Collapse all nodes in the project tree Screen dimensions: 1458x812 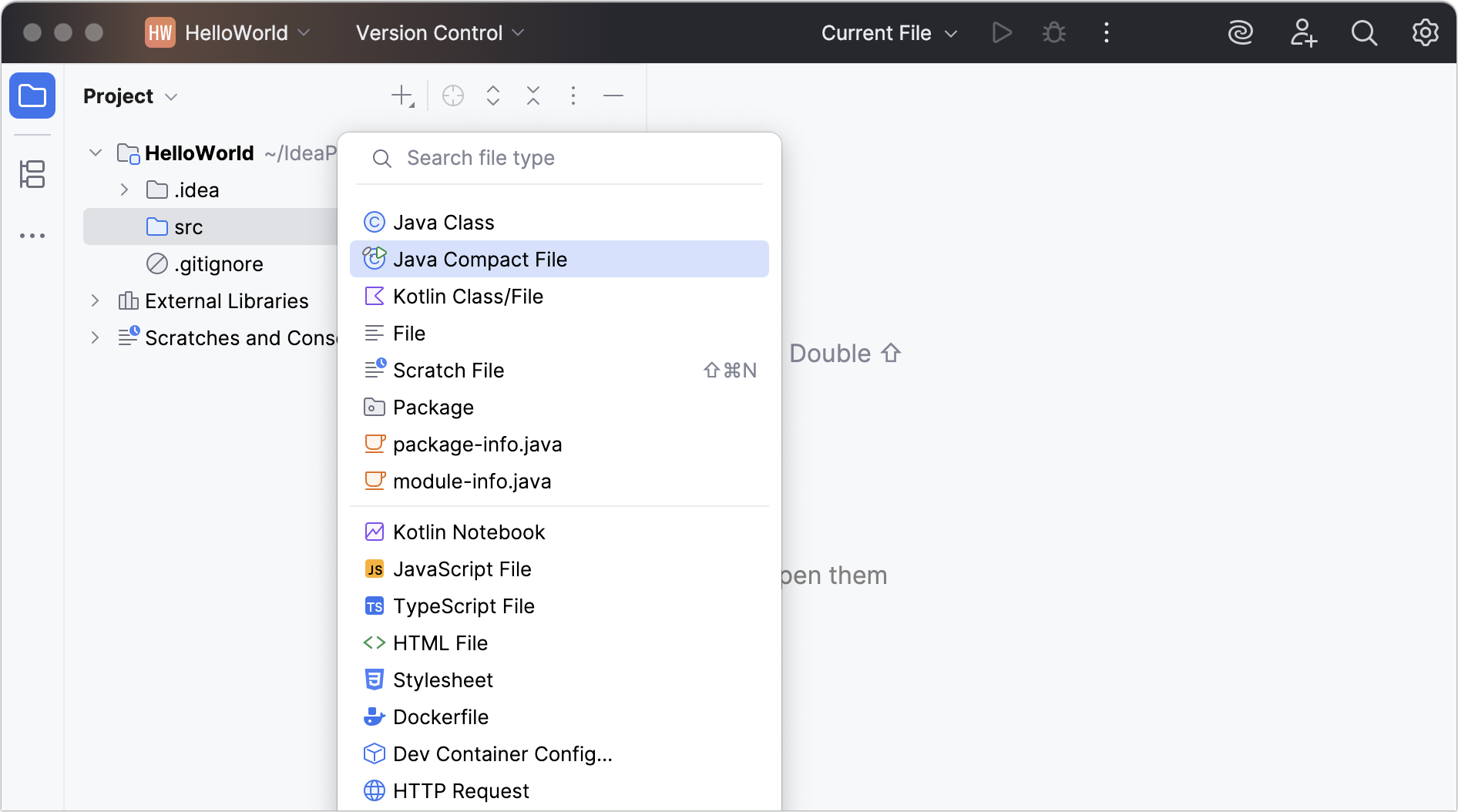point(532,96)
